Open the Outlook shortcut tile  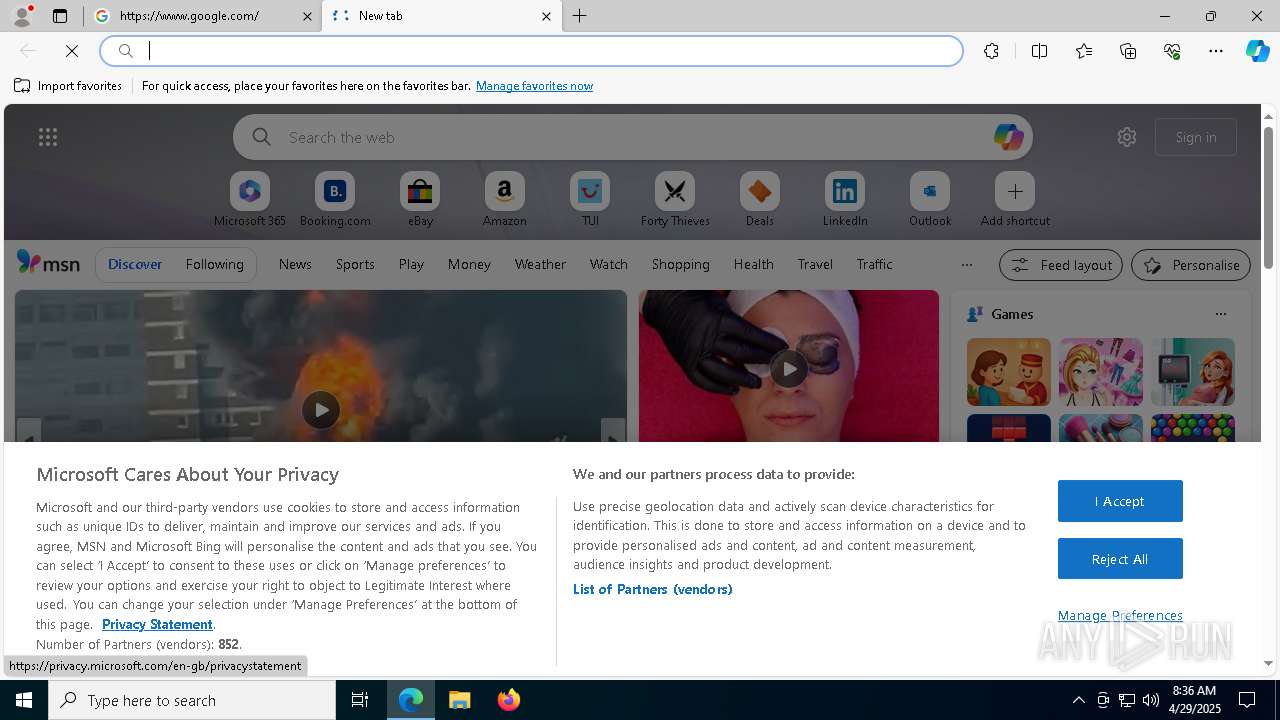[930, 200]
